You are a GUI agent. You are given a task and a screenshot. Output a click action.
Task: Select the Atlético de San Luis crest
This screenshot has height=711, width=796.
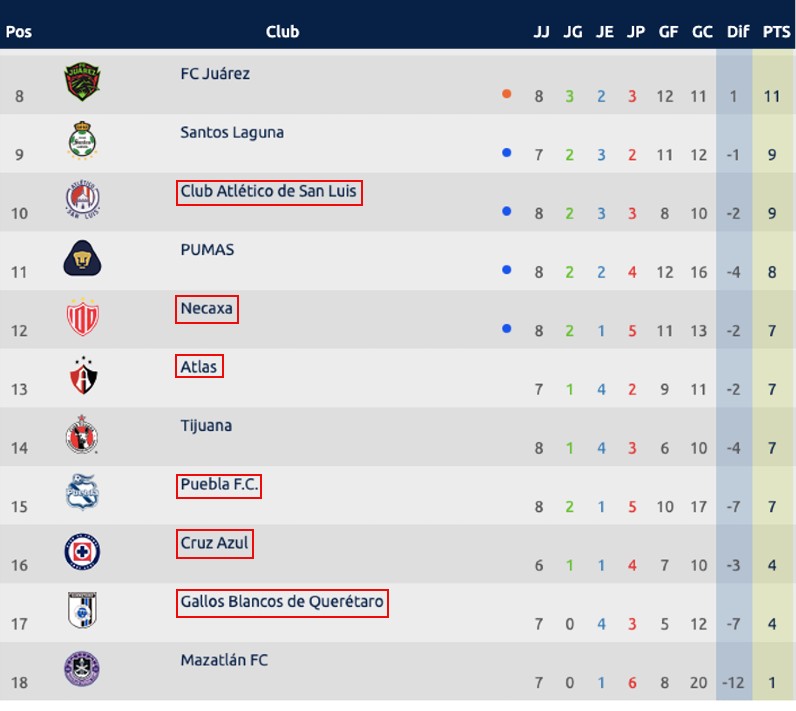coord(82,199)
